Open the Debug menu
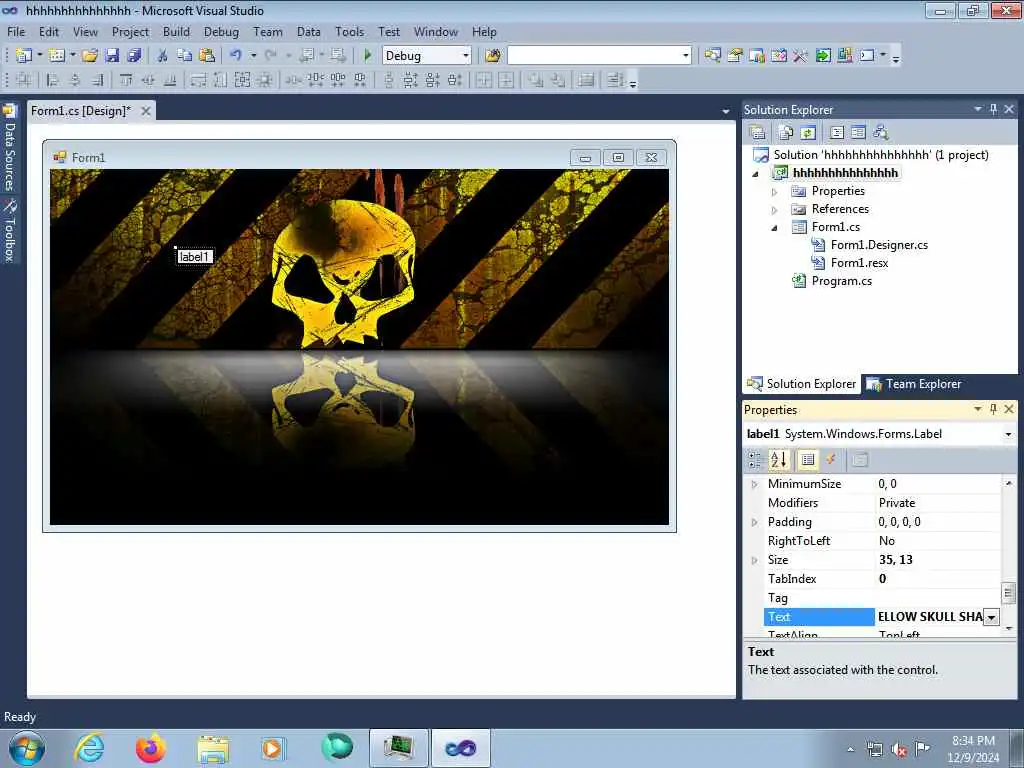The image size is (1024, 768). click(x=221, y=31)
